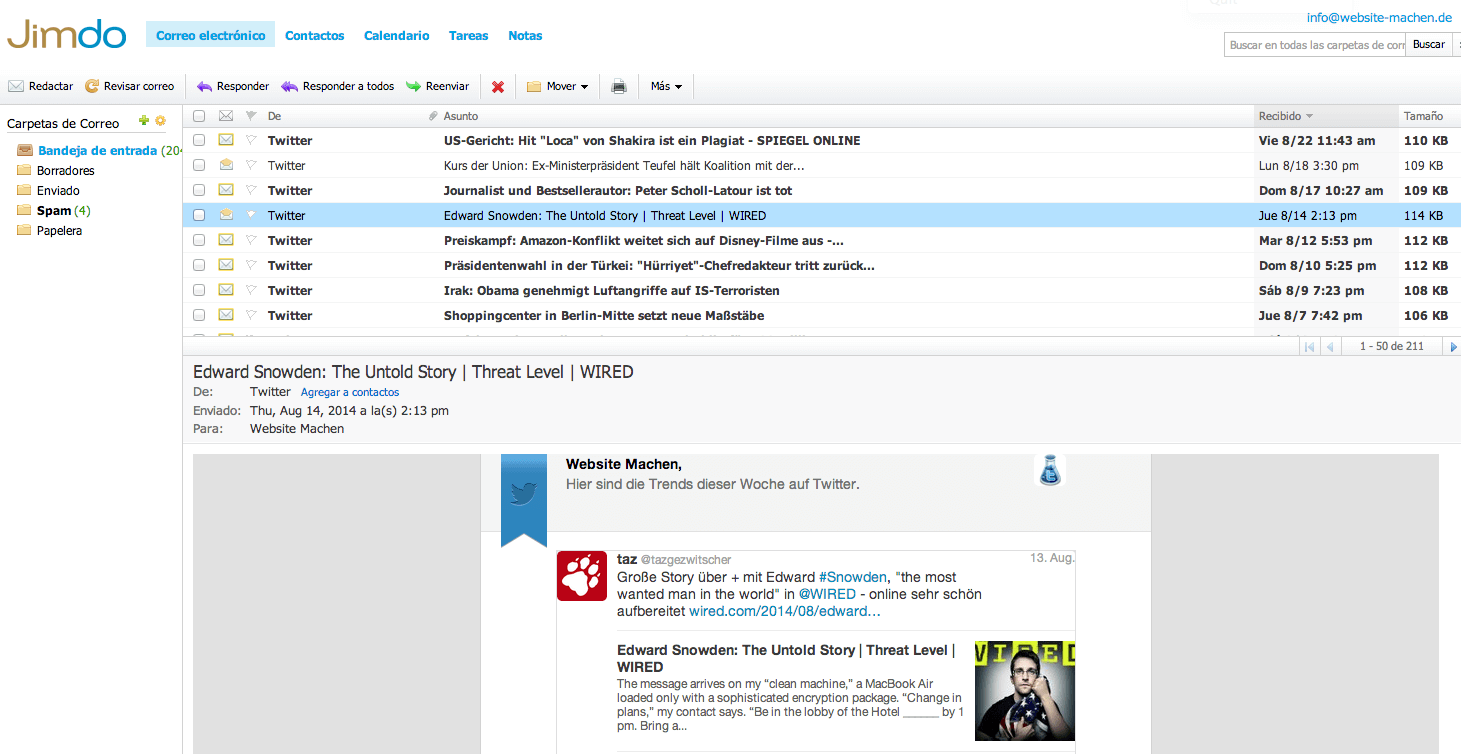Open the Borradores folder

pos(65,171)
